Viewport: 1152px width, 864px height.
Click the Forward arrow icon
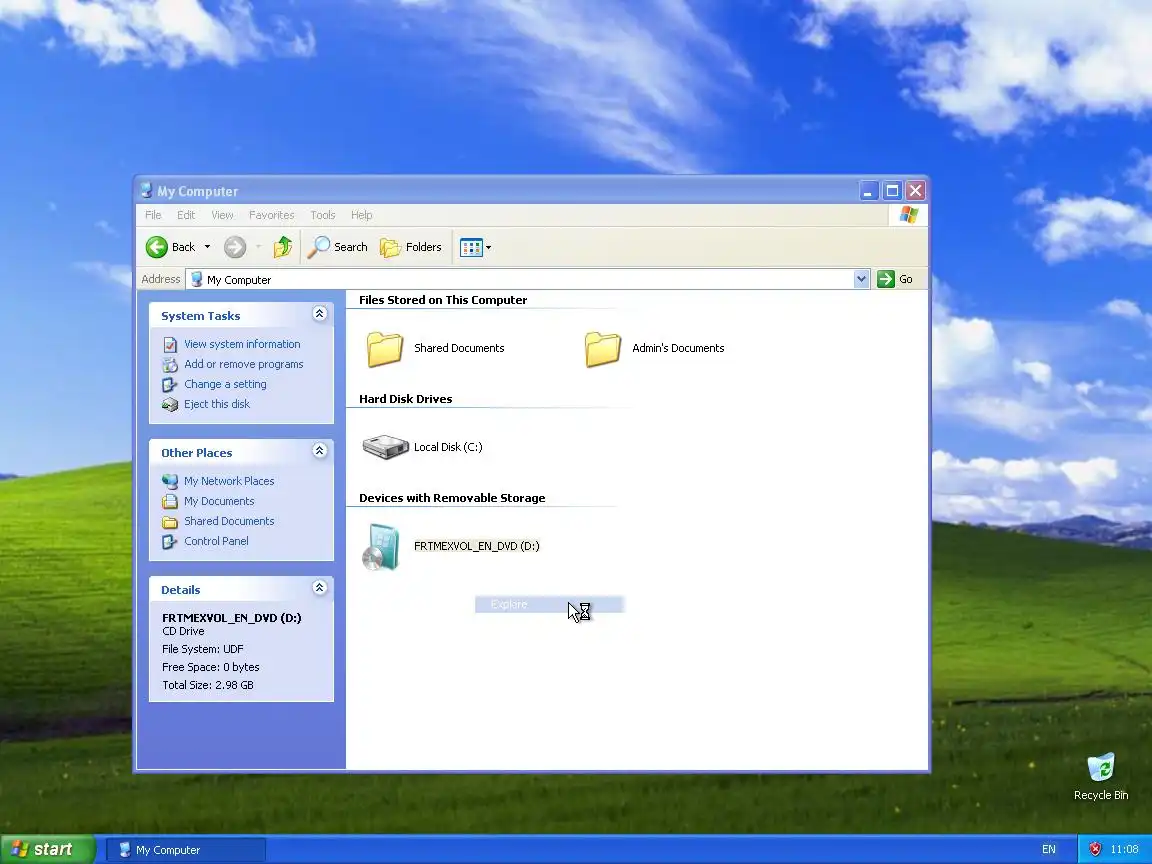(235, 247)
